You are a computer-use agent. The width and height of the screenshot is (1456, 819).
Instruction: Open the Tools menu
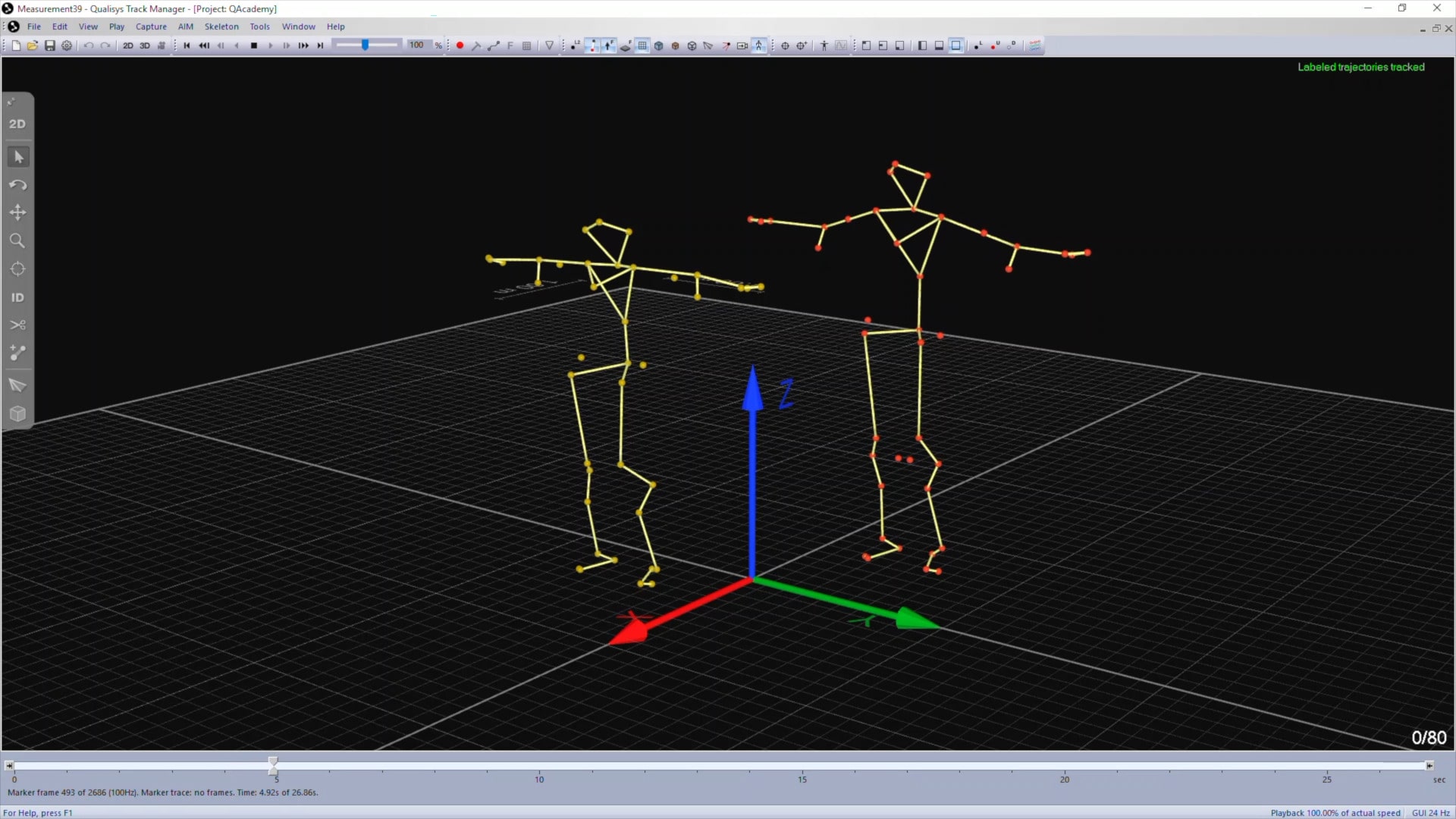click(260, 27)
